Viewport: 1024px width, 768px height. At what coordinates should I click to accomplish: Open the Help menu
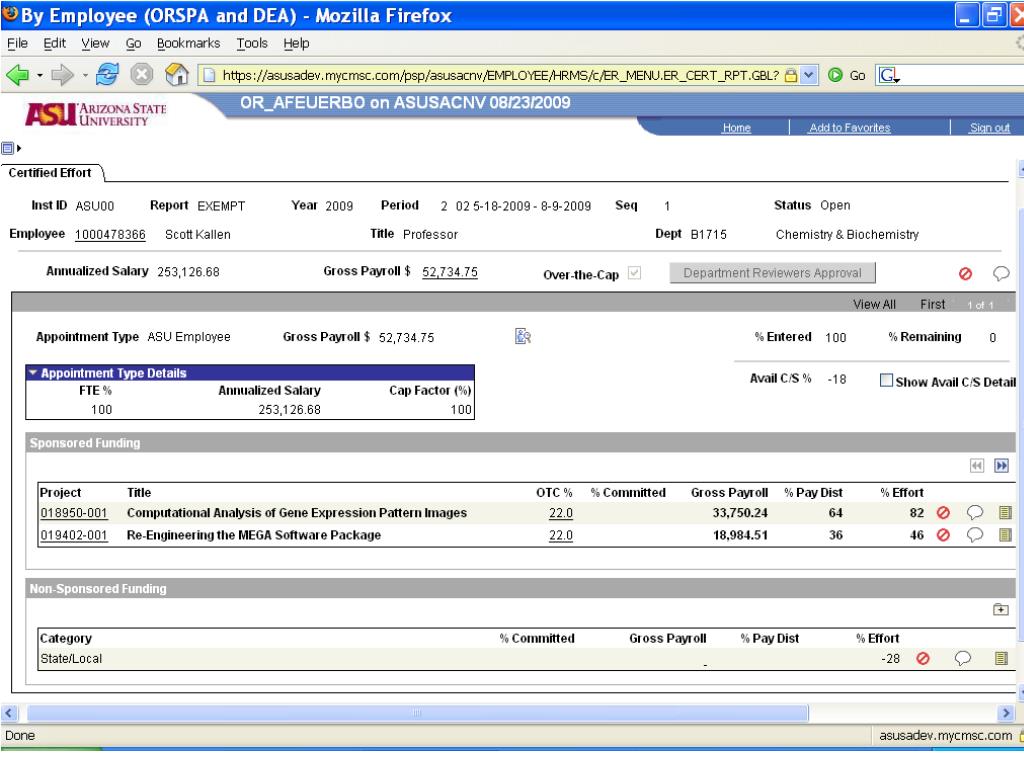tap(296, 43)
